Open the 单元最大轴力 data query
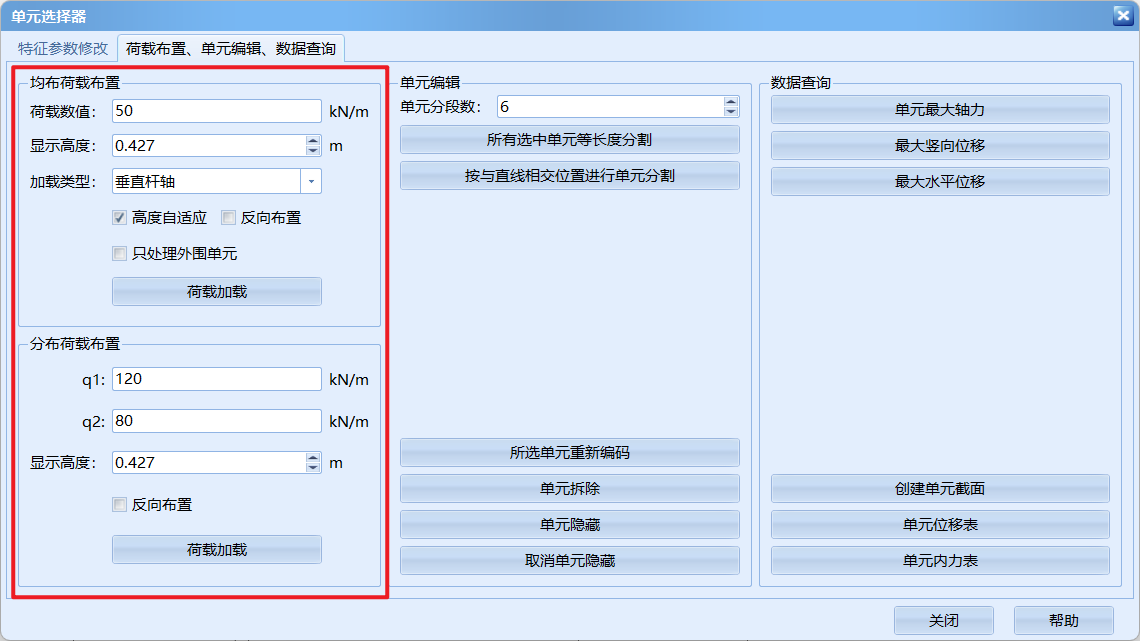Viewport: 1140px width, 641px height. [939, 110]
